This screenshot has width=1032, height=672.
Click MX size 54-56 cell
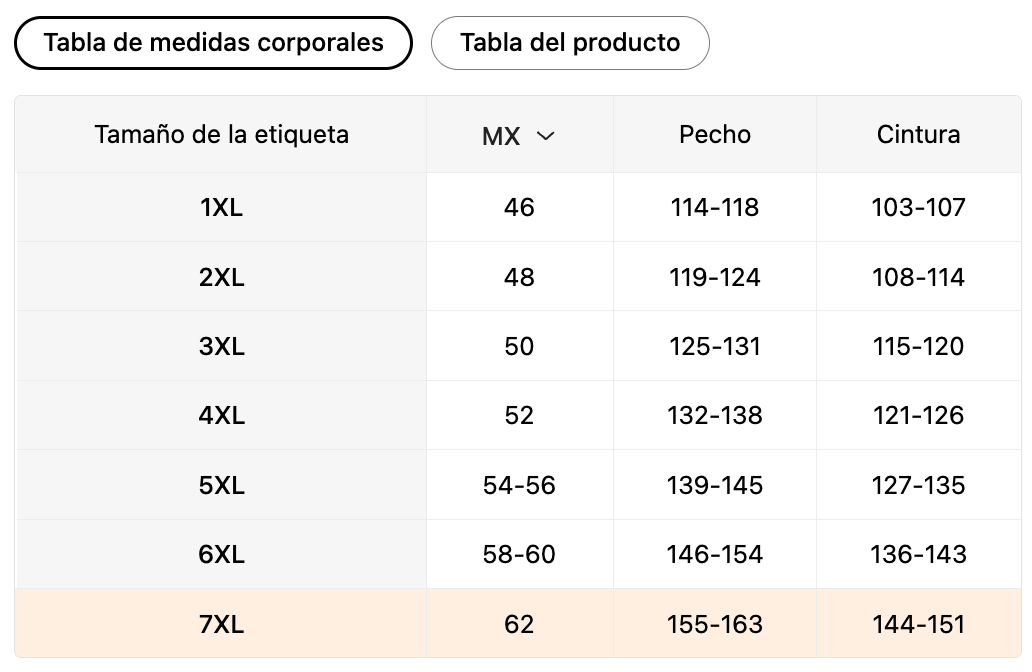(519, 486)
